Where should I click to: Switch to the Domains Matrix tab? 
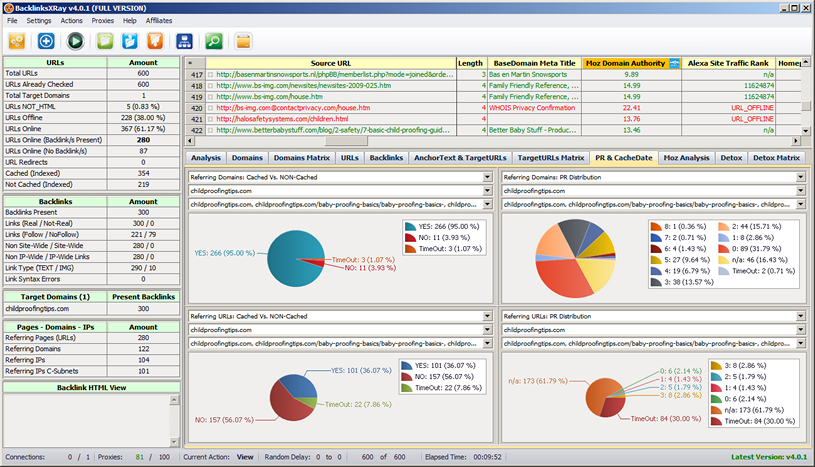pyautogui.click(x=302, y=158)
